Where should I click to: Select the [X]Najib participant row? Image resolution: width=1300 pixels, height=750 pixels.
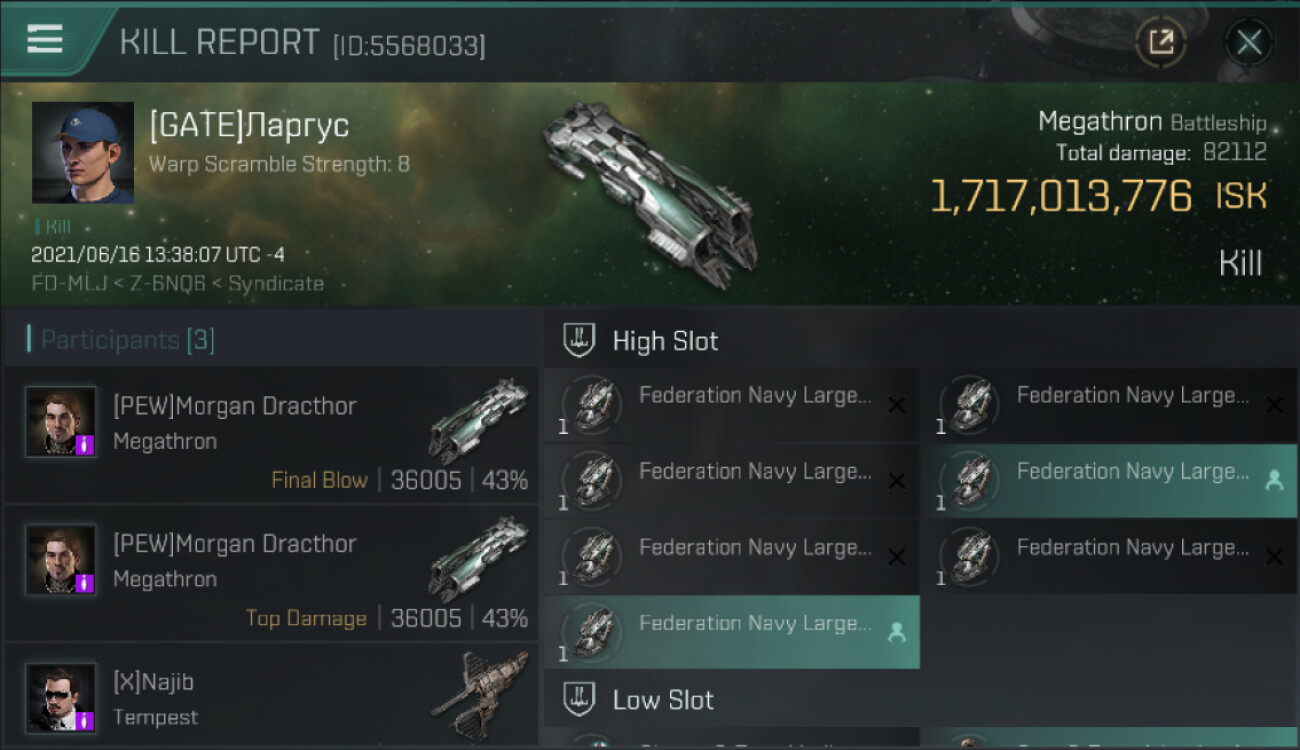[270, 698]
